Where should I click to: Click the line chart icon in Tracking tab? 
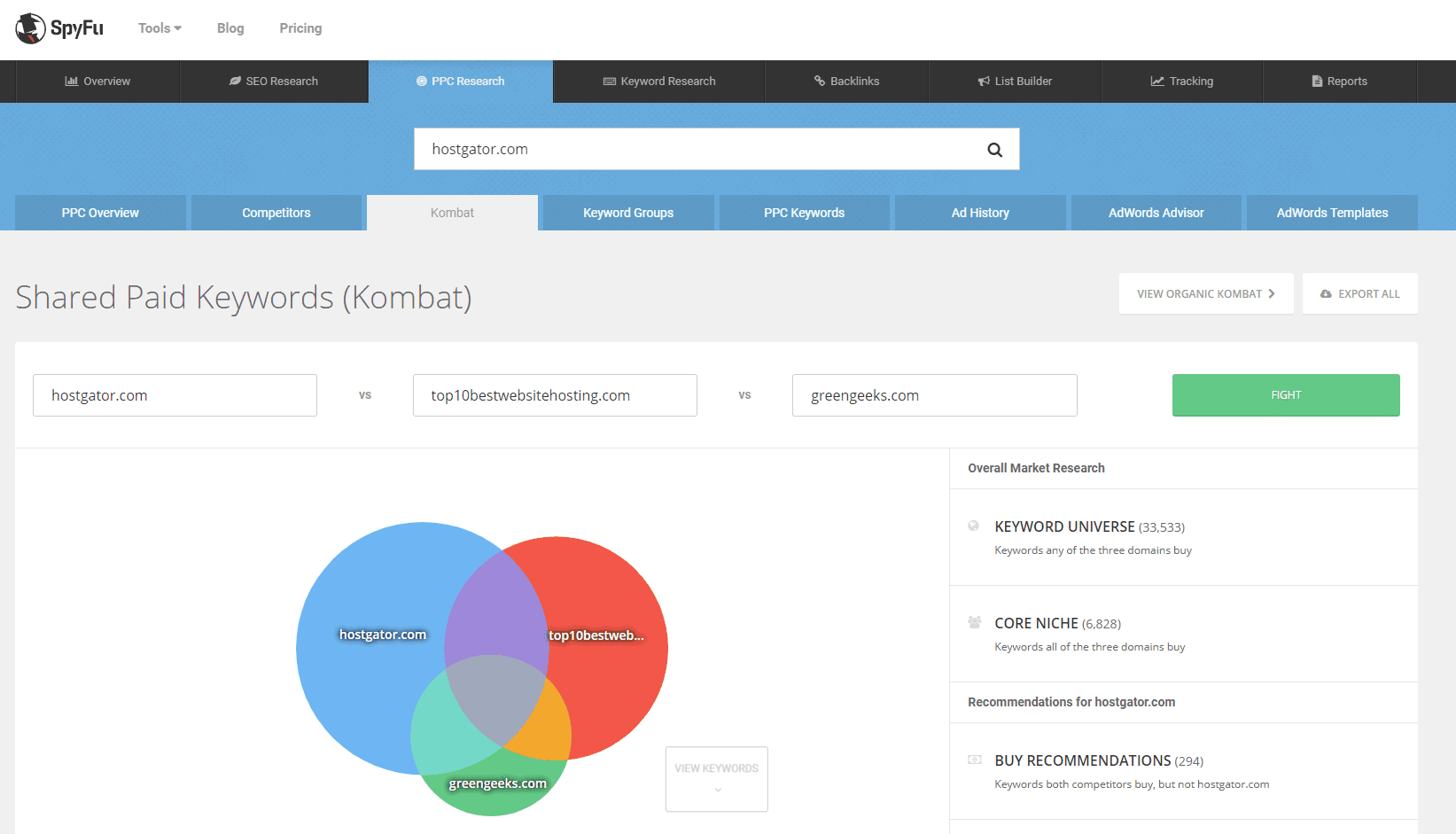coord(1157,82)
